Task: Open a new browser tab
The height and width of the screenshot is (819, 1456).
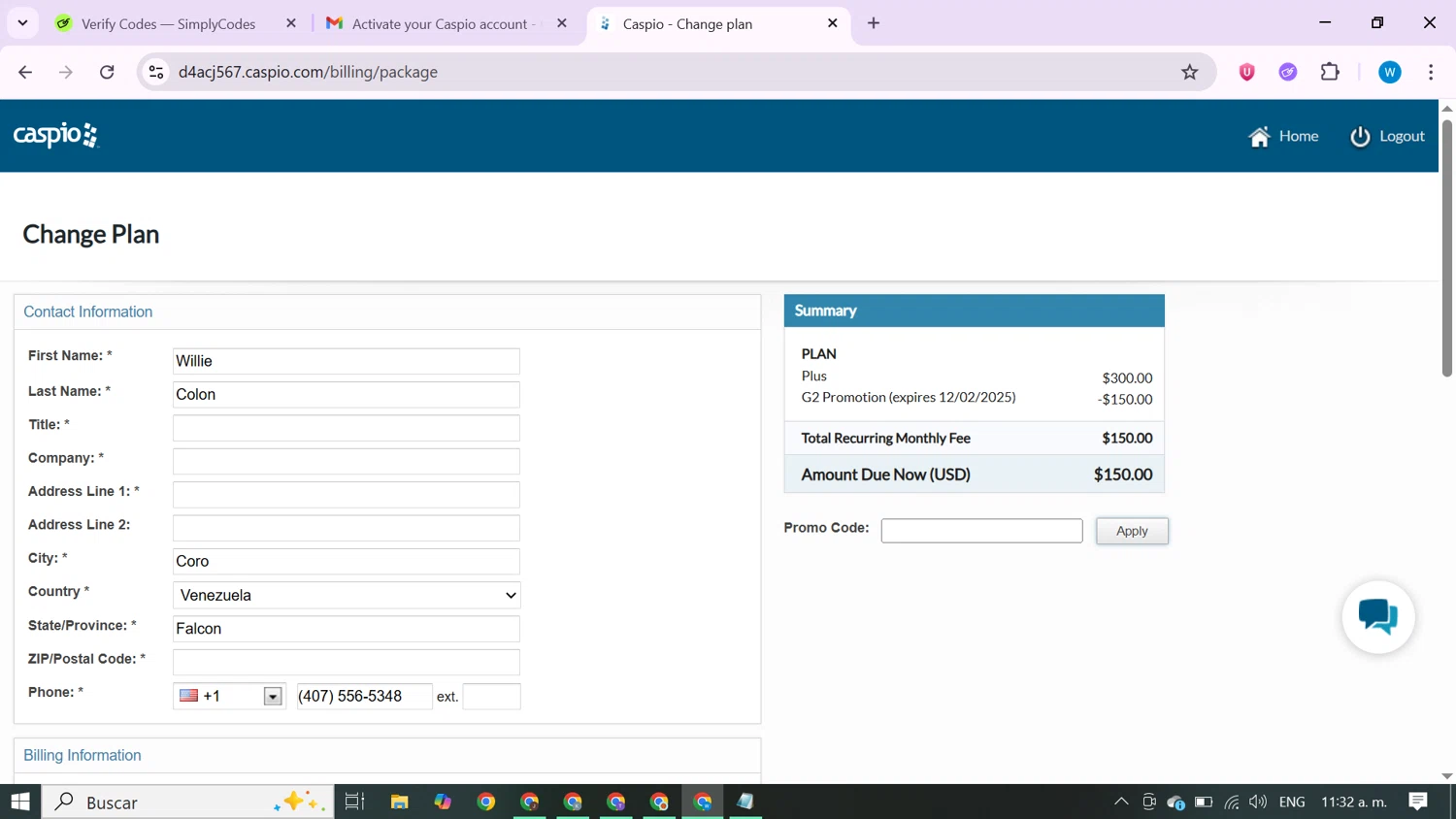Action: pos(874,23)
